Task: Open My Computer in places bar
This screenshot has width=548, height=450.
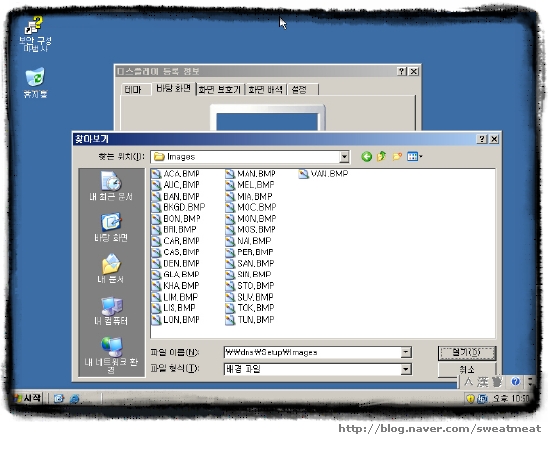Action: [x=111, y=311]
